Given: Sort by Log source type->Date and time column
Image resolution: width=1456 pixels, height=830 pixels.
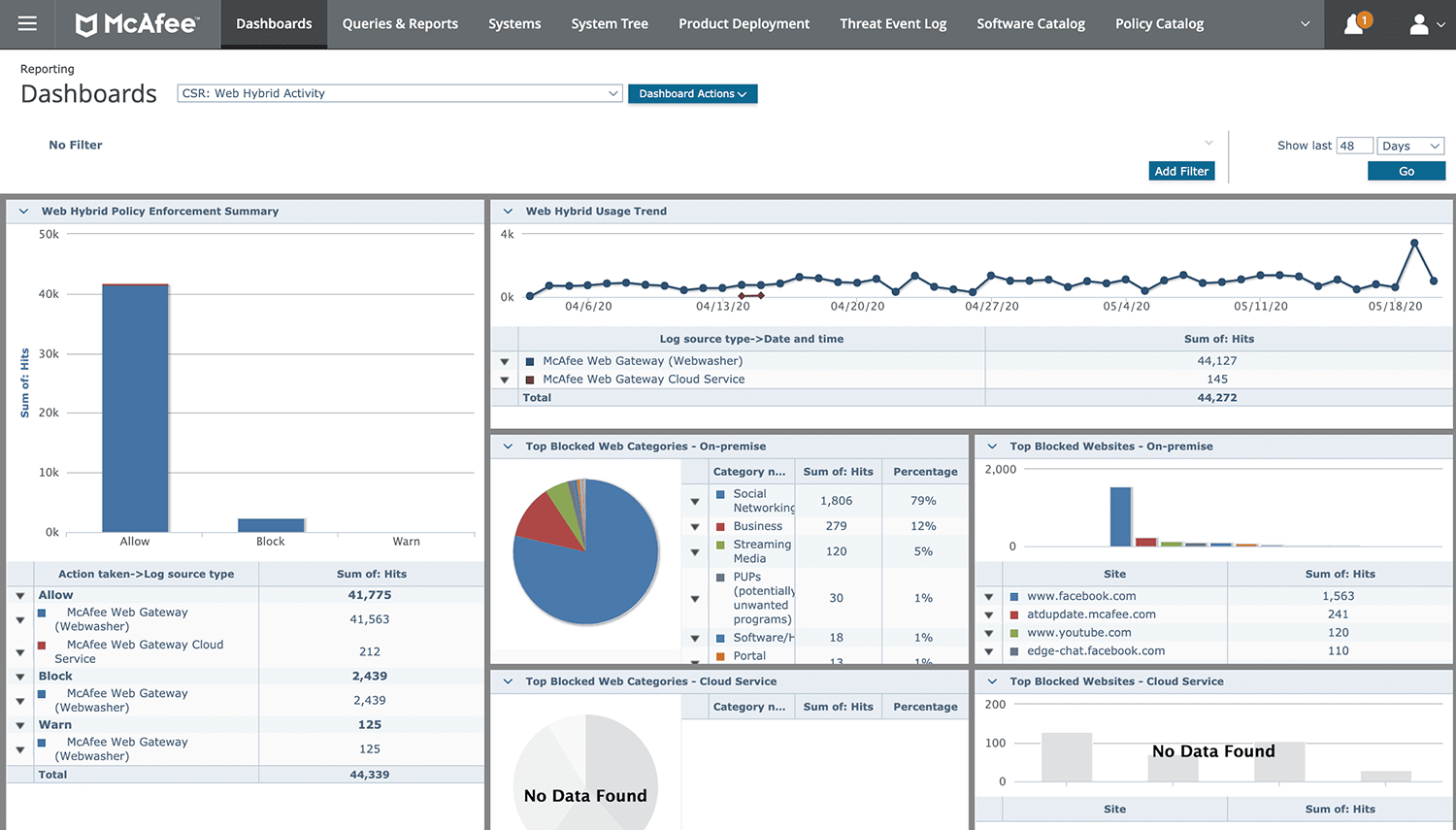Looking at the screenshot, I should (x=751, y=339).
